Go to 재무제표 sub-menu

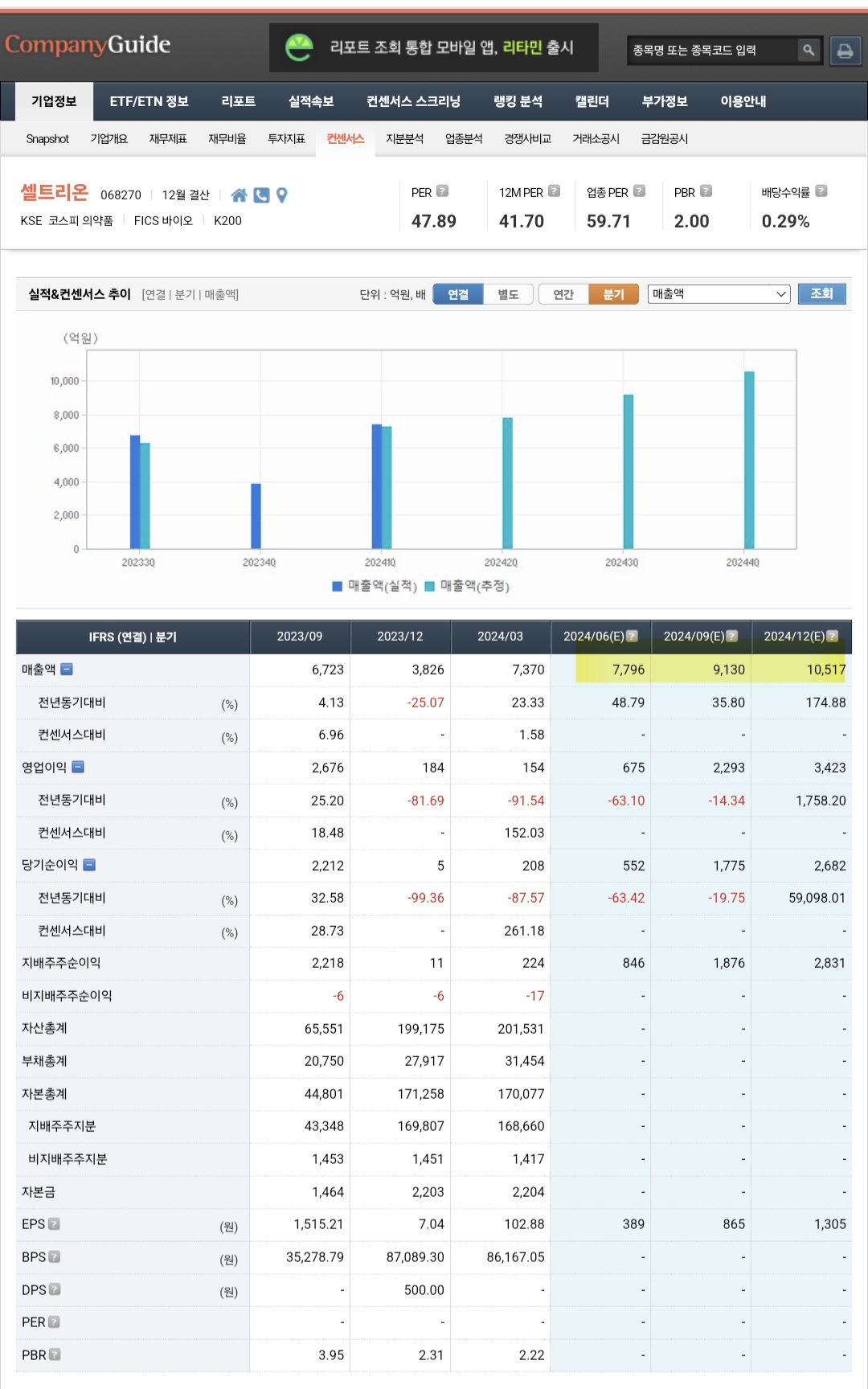pyautogui.click(x=168, y=139)
